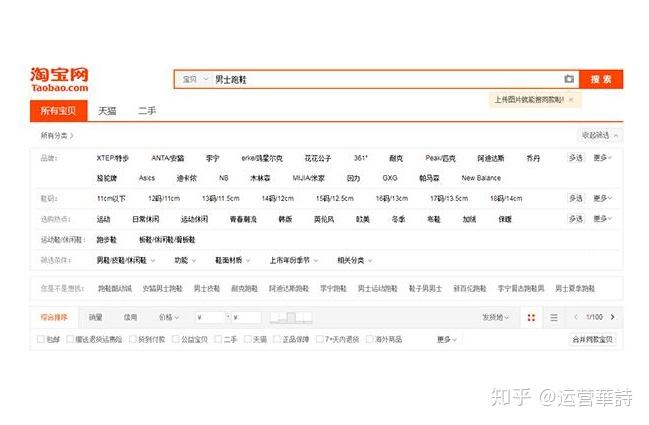Sort results by 销量
The image size is (649, 425).
point(96,317)
